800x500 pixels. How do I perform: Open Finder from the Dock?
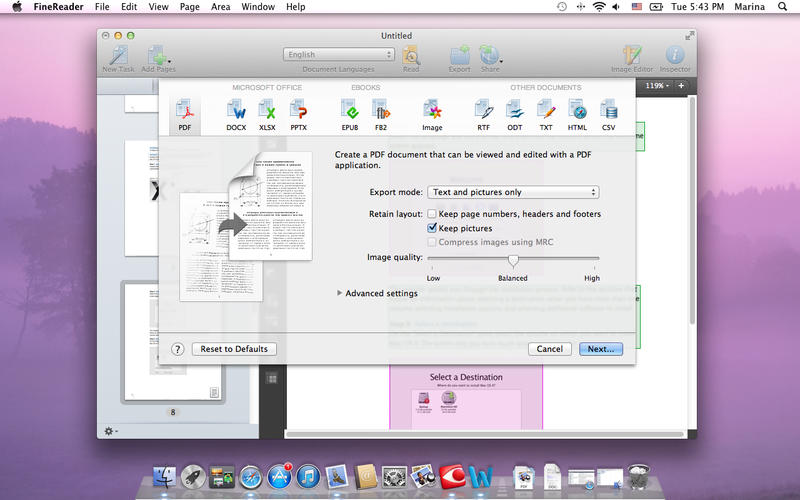click(164, 477)
